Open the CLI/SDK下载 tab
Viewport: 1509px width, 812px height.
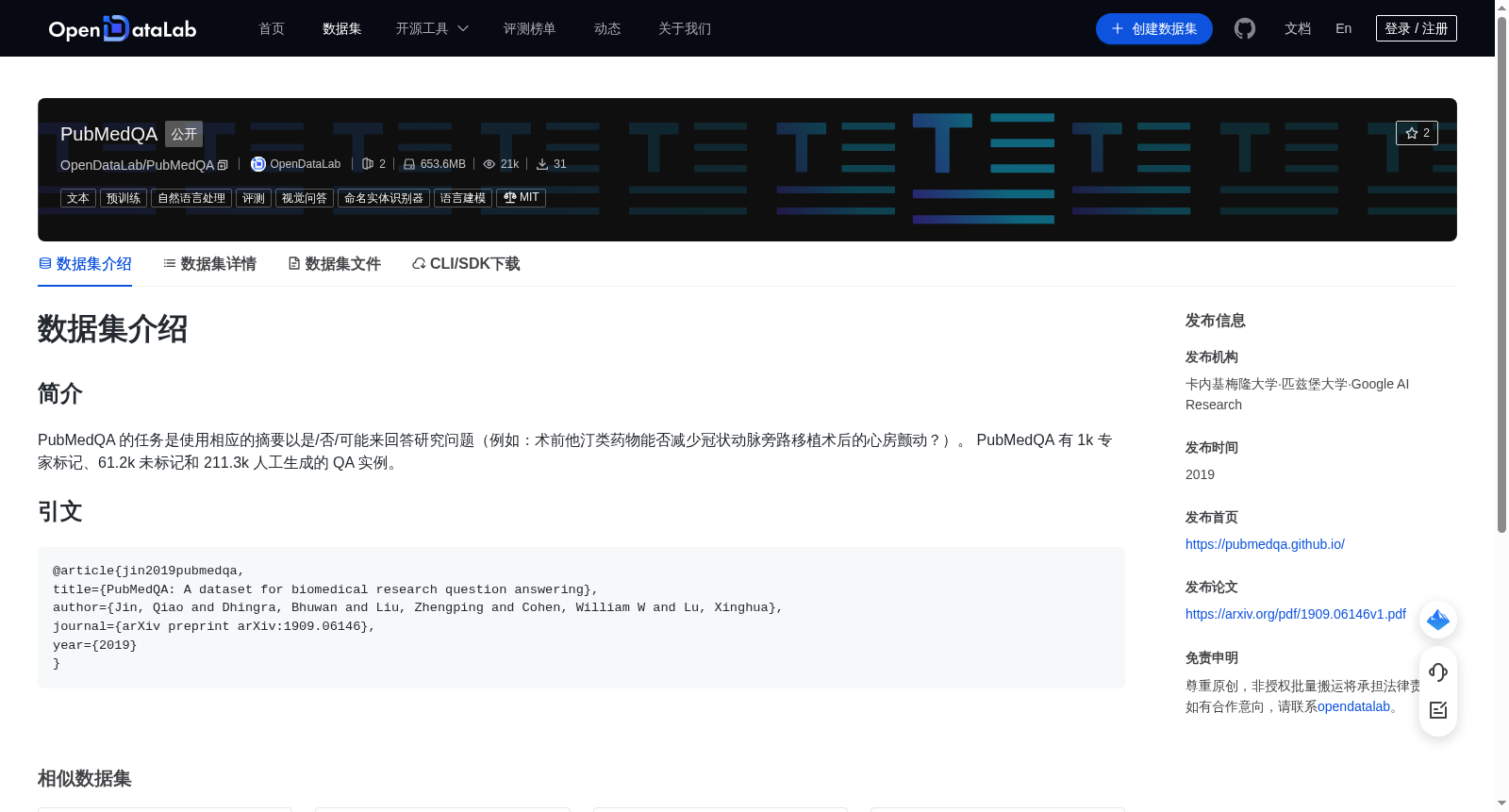(x=466, y=264)
